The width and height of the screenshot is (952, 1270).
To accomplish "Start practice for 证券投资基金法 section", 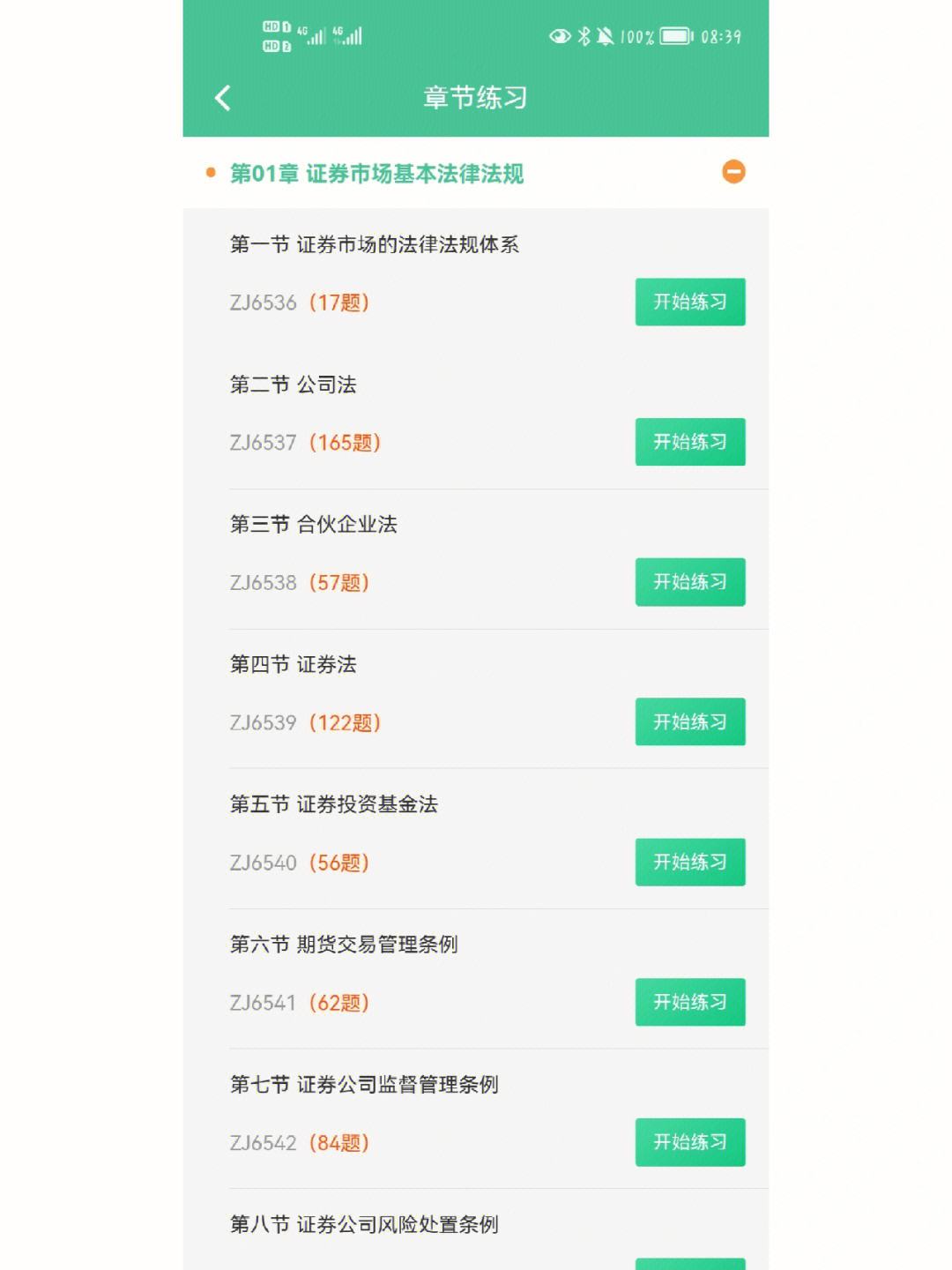I will [690, 862].
